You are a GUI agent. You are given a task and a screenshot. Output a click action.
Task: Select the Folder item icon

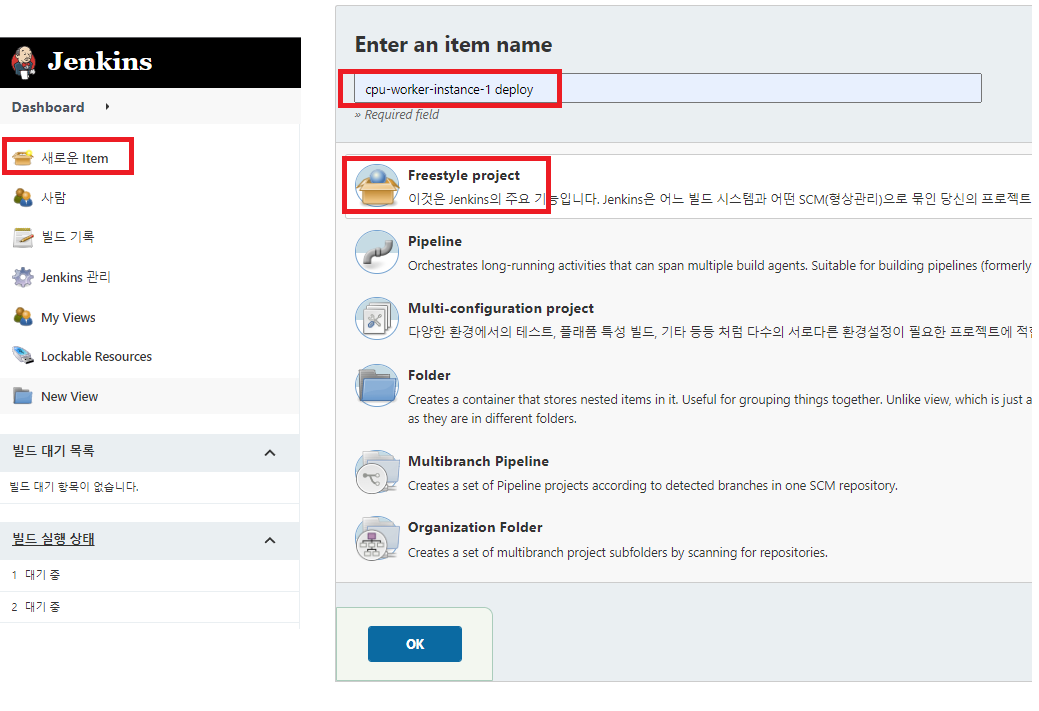click(x=377, y=386)
